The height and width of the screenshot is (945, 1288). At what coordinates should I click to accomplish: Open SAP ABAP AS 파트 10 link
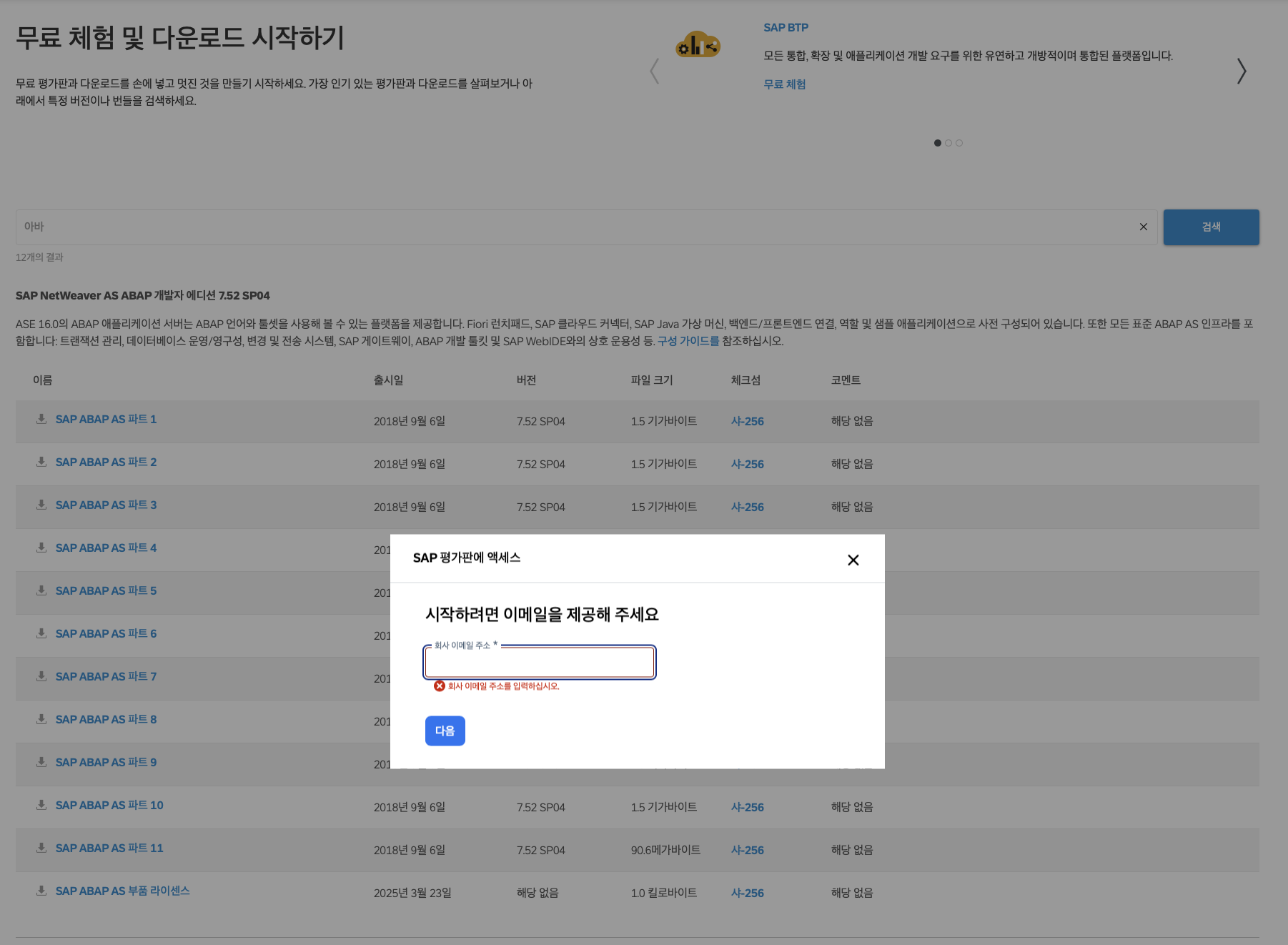point(109,805)
